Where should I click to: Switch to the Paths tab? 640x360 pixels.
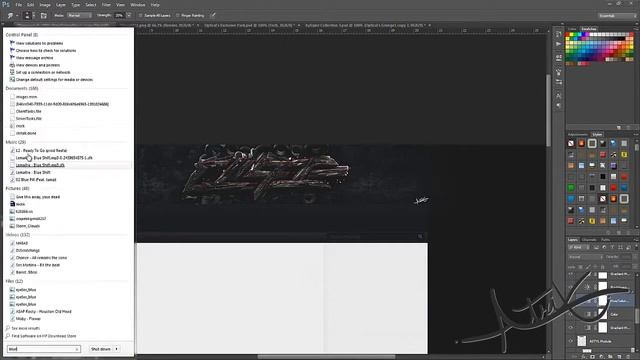tap(605, 240)
